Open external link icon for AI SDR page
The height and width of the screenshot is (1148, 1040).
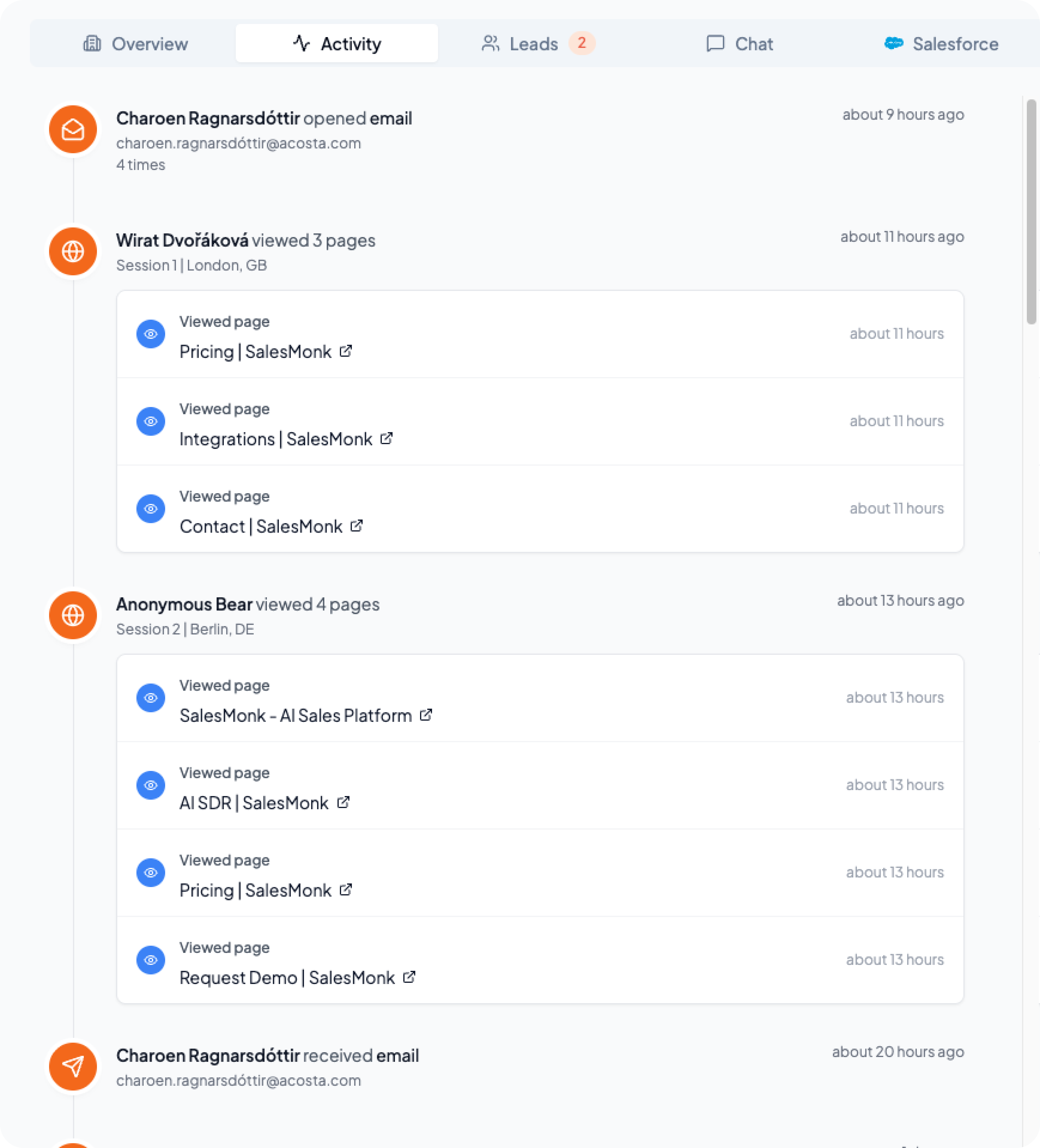[x=343, y=802]
